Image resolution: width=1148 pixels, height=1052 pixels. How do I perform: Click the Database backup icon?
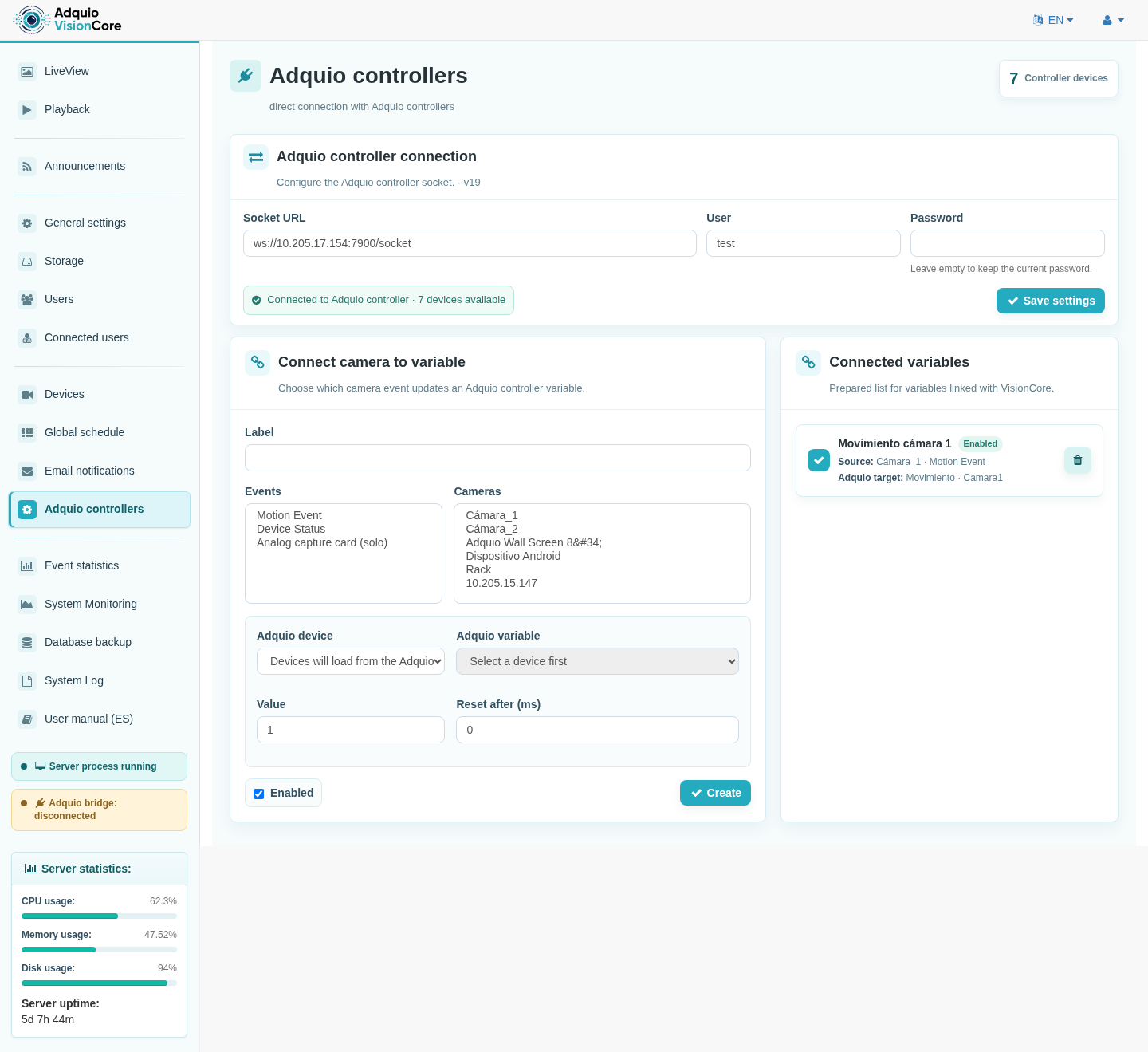coord(27,643)
